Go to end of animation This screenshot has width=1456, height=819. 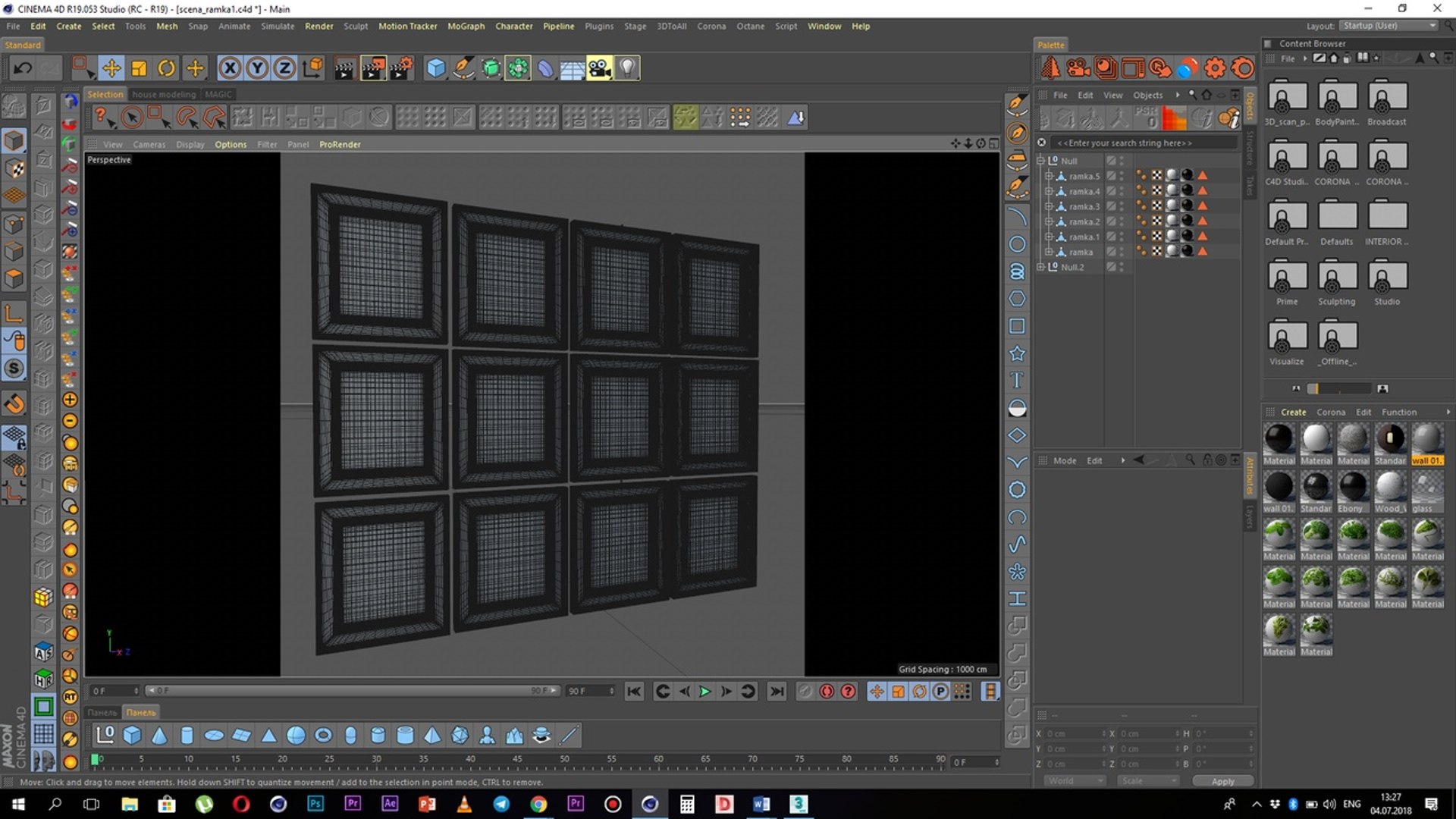click(x=777, y=691)
